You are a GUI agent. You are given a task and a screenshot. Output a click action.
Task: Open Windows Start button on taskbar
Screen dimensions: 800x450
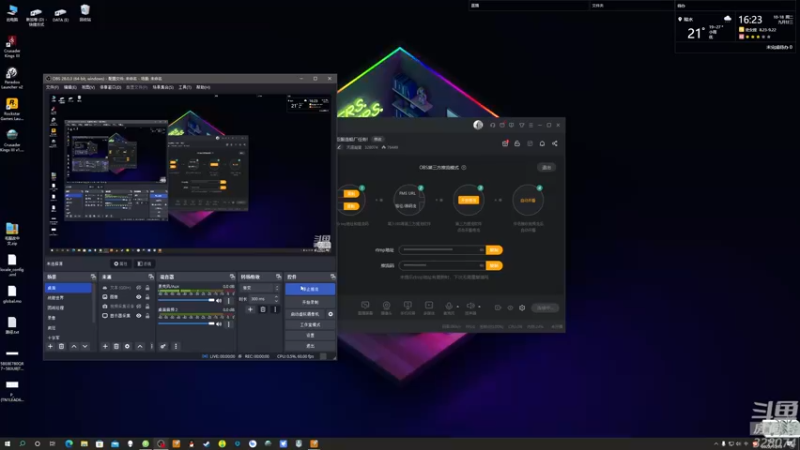pos(7,444)
